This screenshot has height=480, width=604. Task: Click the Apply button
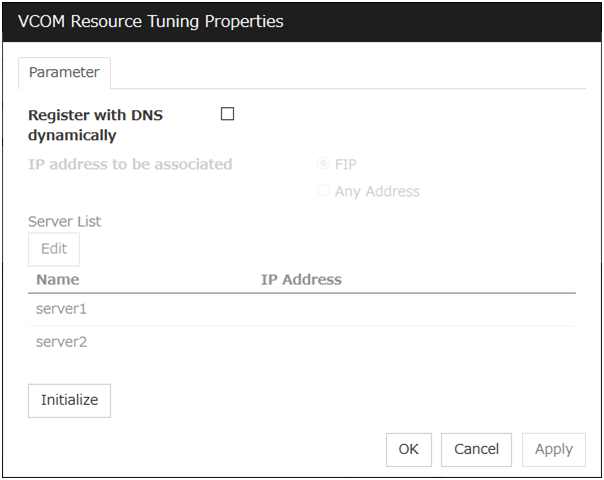[x=553, y=449]
